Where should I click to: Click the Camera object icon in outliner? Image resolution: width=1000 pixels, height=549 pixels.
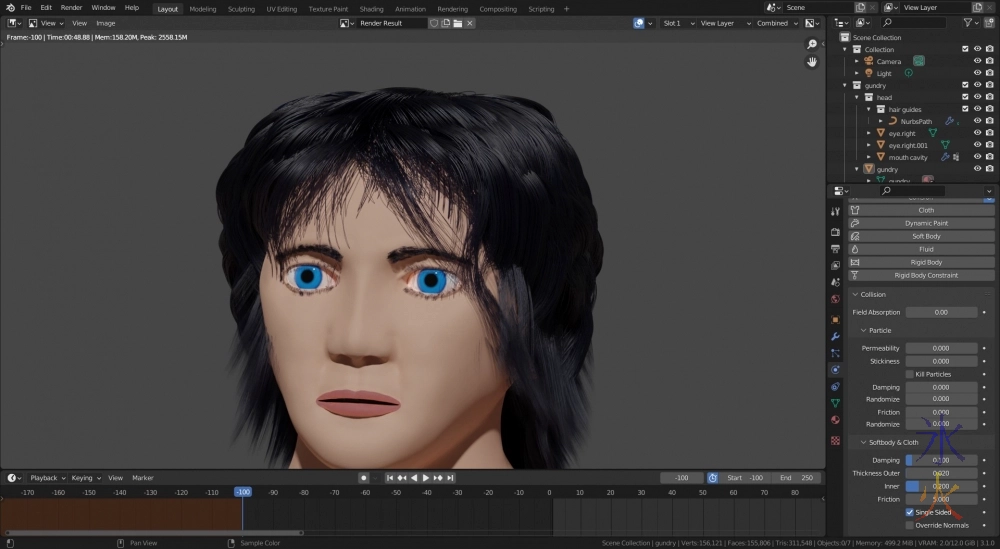(868, 61)
